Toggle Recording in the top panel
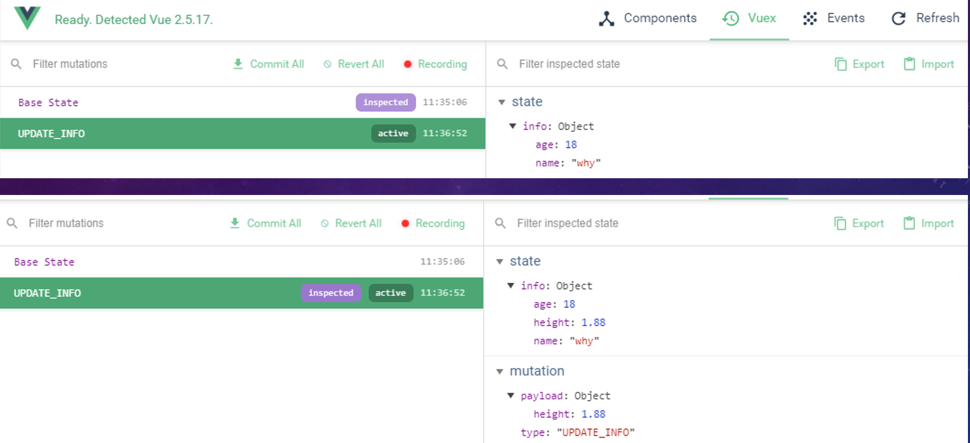Viewport: 970px width, 443px height. pos(434,64)
